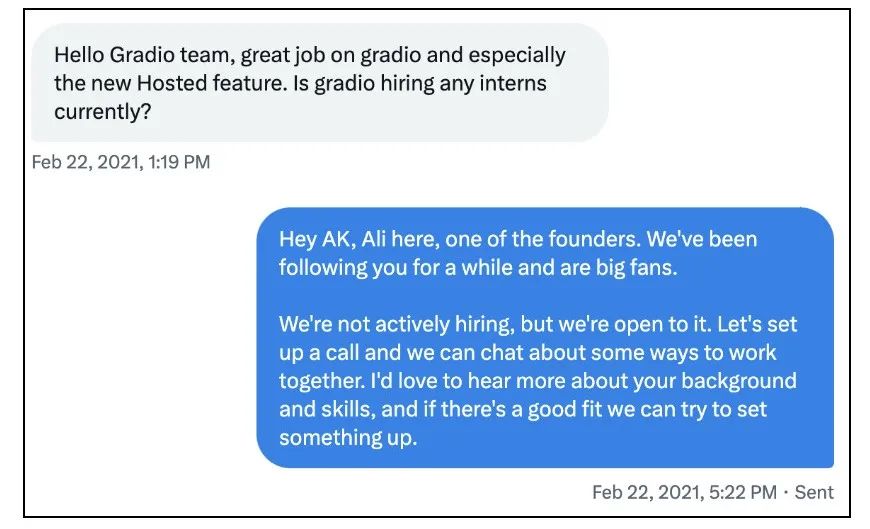Click the word 'currently?' in received message
The height and width of the screenshot is (529, 870).
click(x=103, y=112)
